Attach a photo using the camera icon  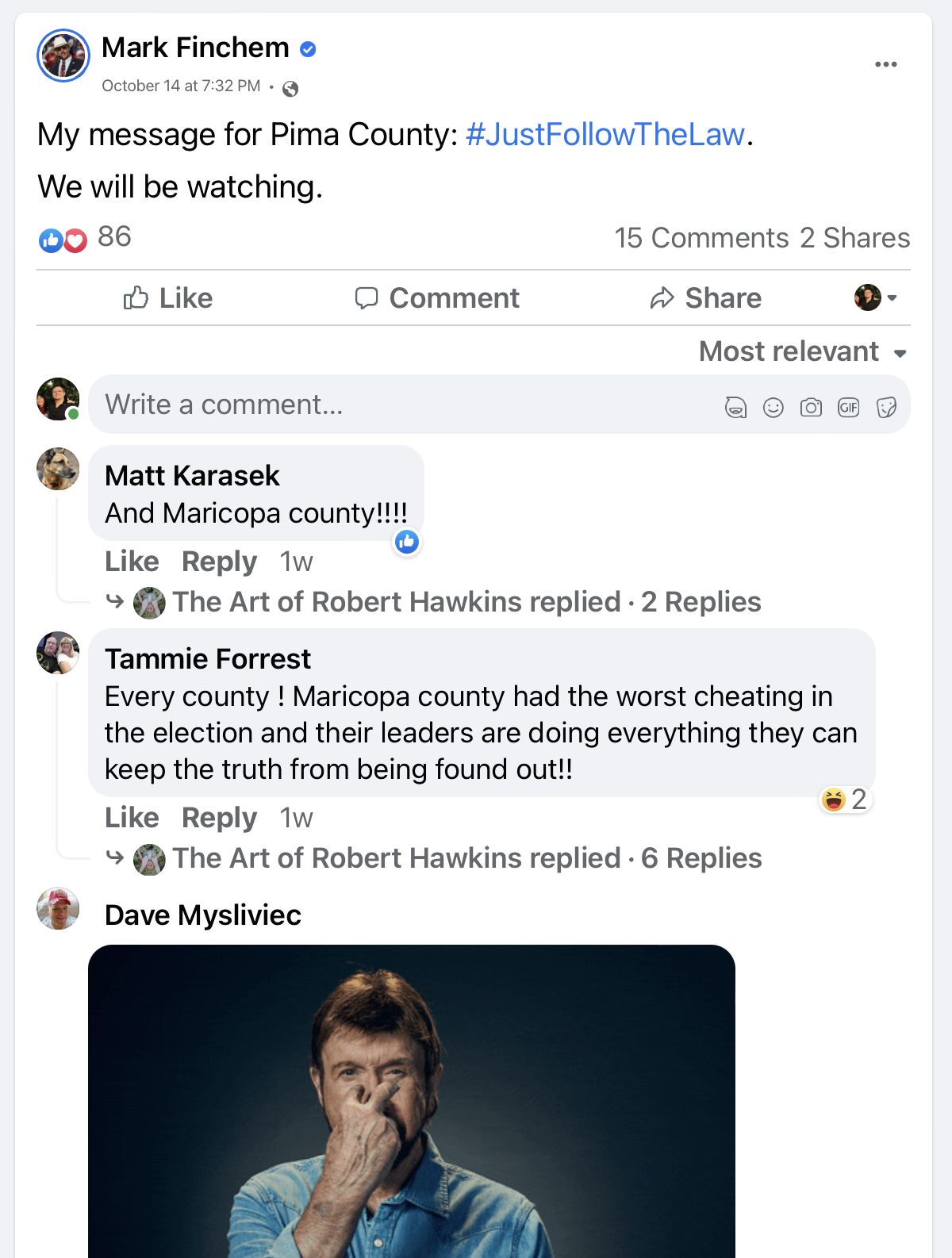coord(811,408)
